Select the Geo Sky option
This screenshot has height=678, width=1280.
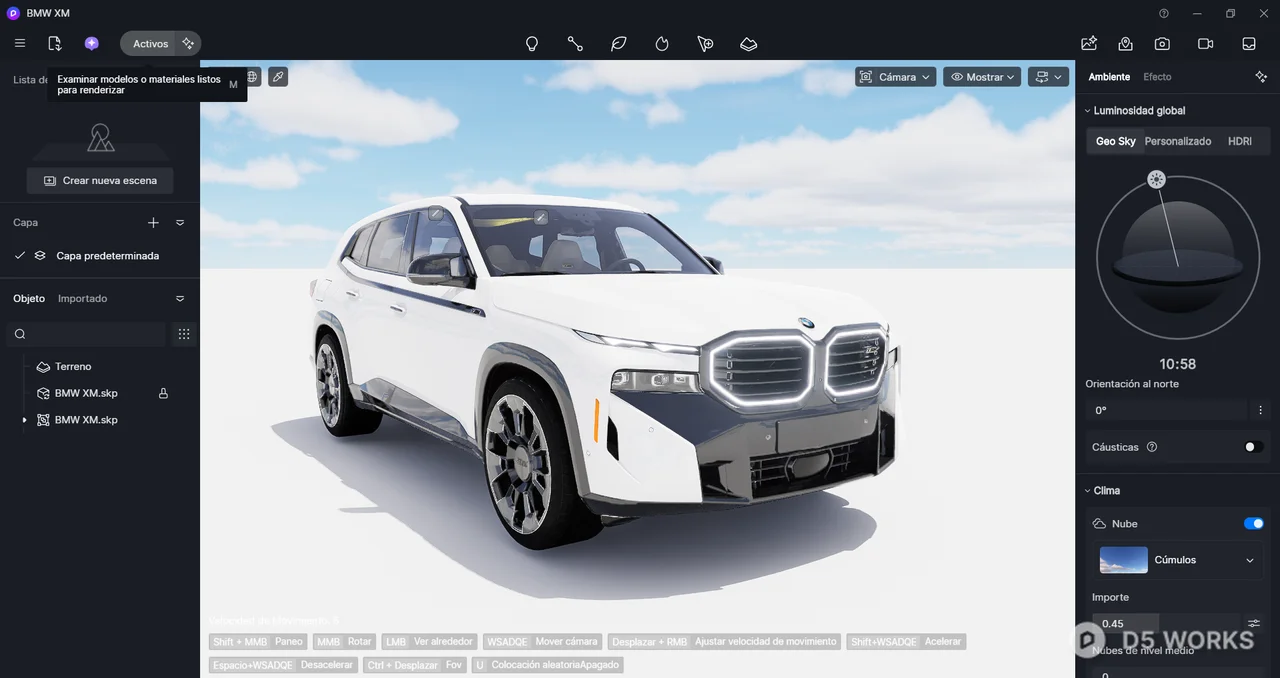click(1115, 141)
